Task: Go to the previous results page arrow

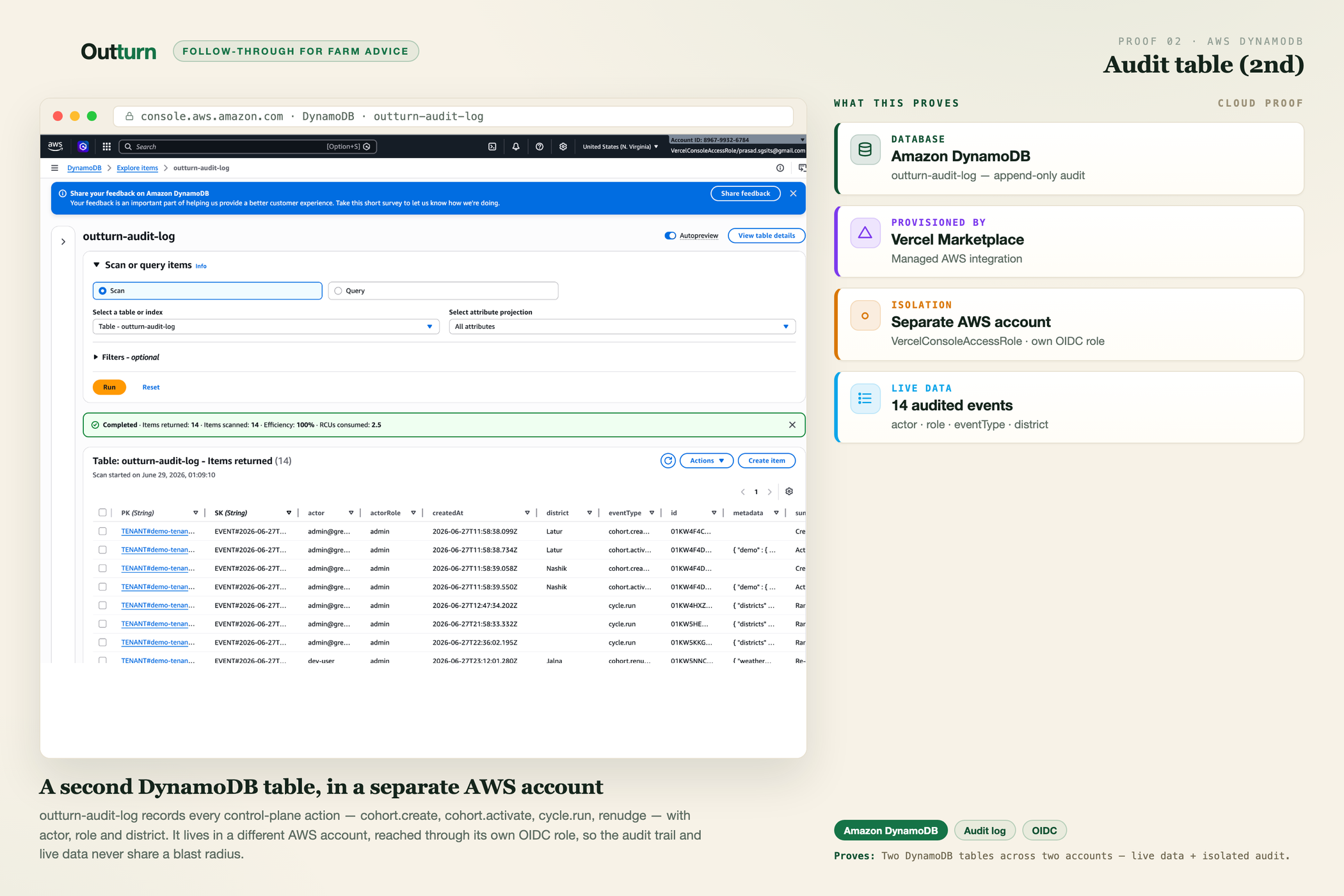Action: (743, 492)
